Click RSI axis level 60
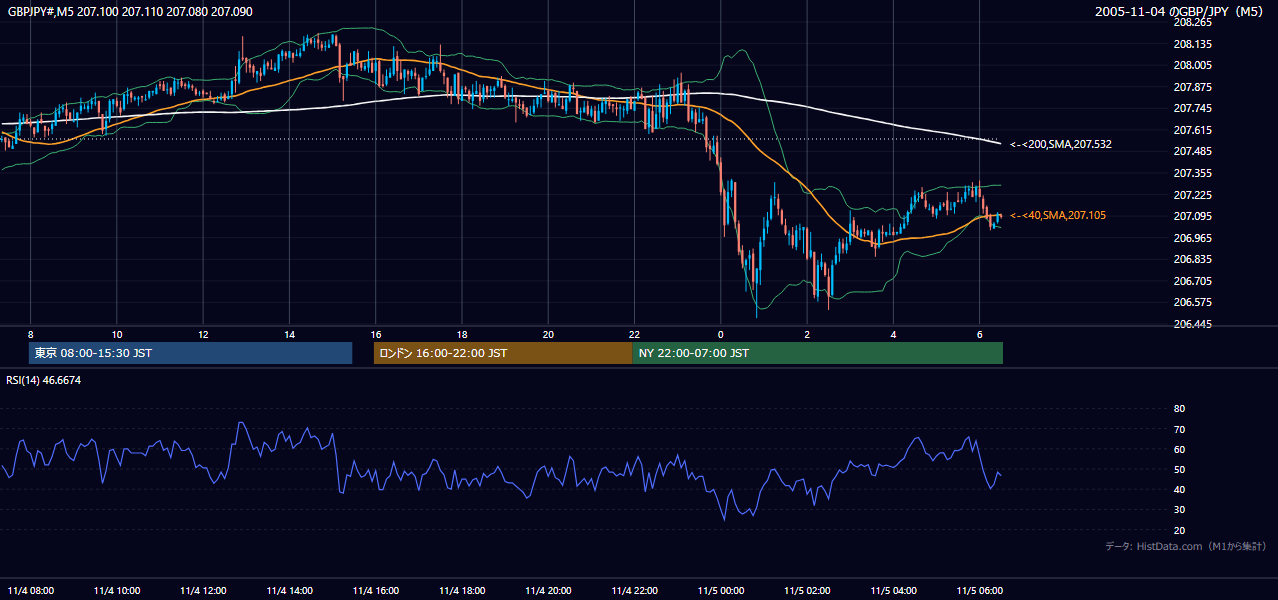 tap(1179, 449)
